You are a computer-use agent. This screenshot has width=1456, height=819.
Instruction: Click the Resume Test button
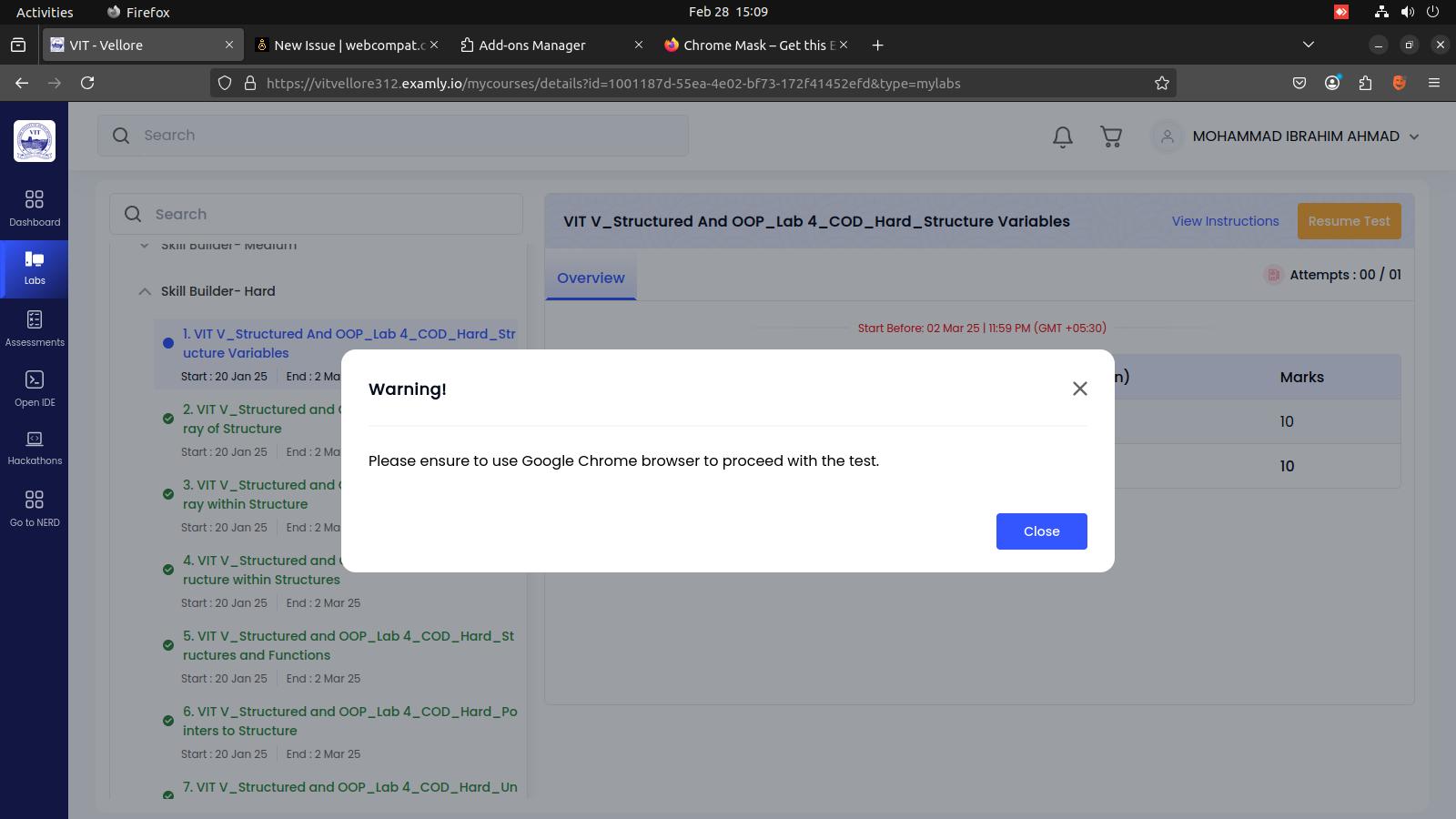(x=1350, y=220)
